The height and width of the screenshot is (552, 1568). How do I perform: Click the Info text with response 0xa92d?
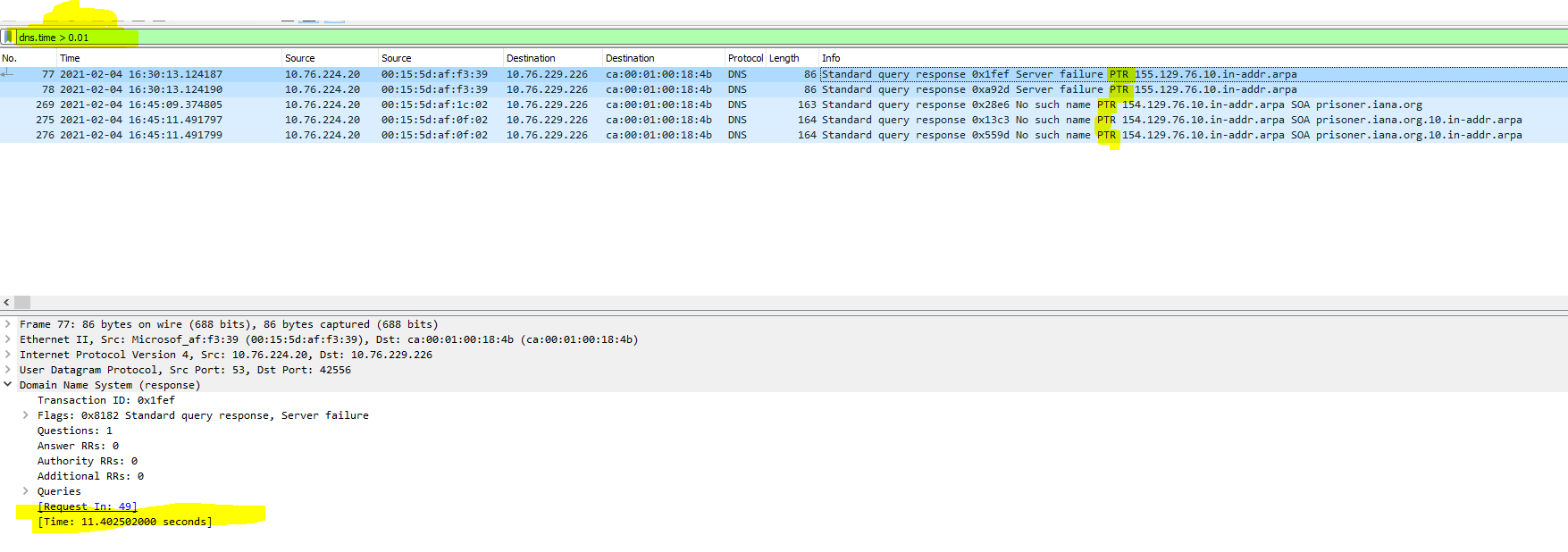pos(1060,89)
